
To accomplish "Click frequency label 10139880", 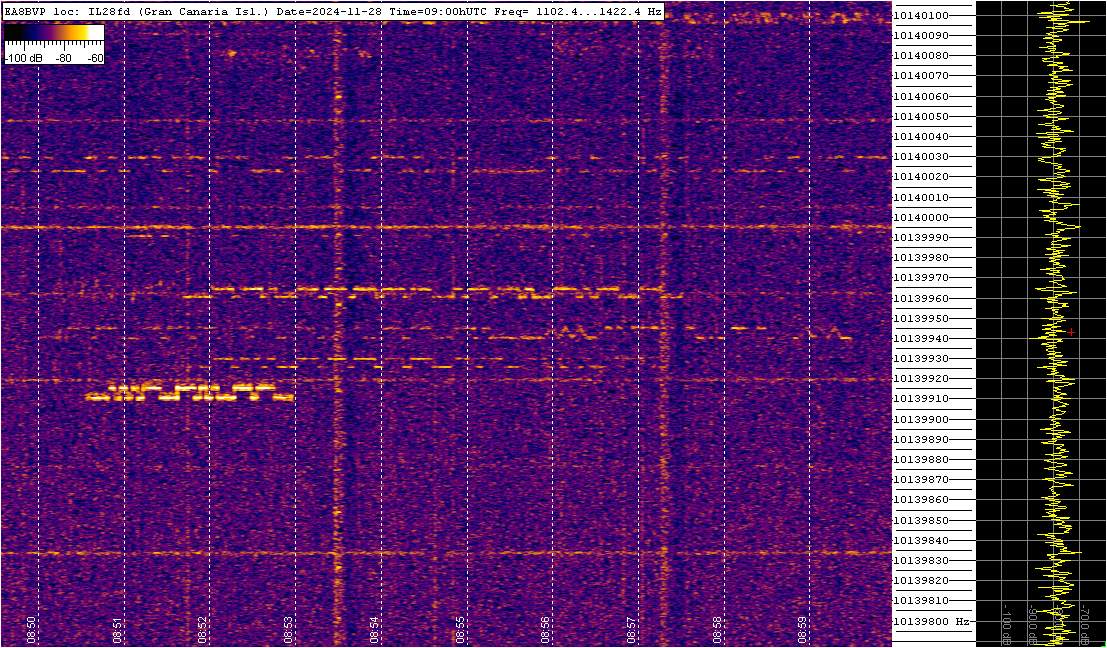I will [921, 460].
